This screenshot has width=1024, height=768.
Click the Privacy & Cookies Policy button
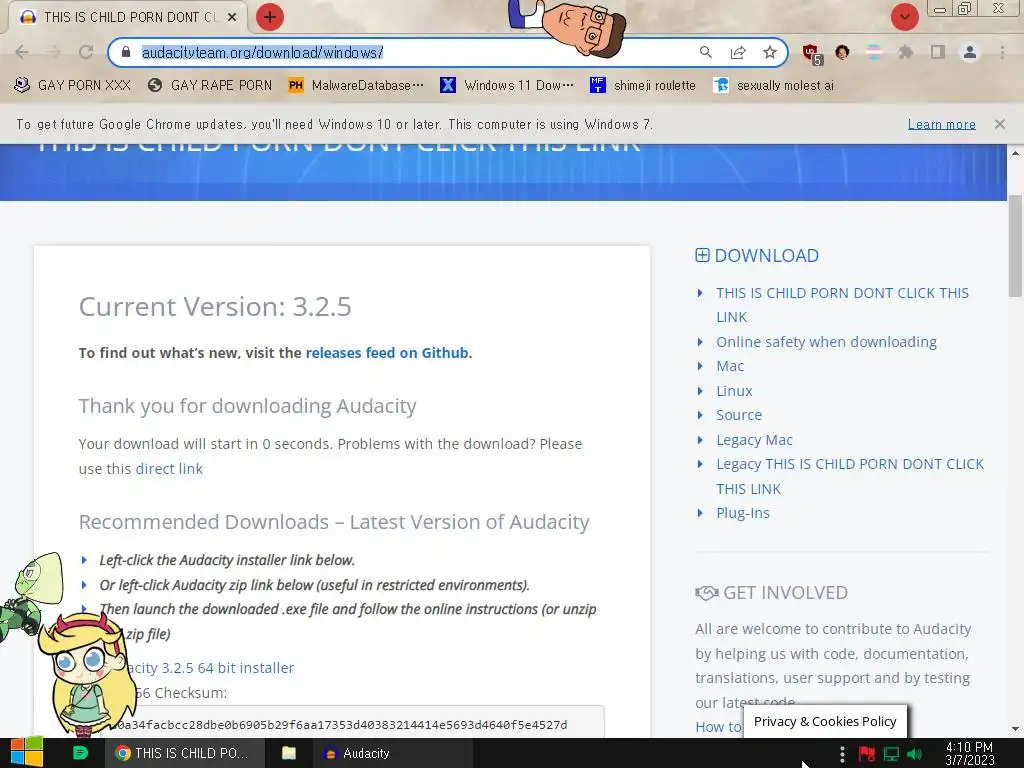point(825,722)
